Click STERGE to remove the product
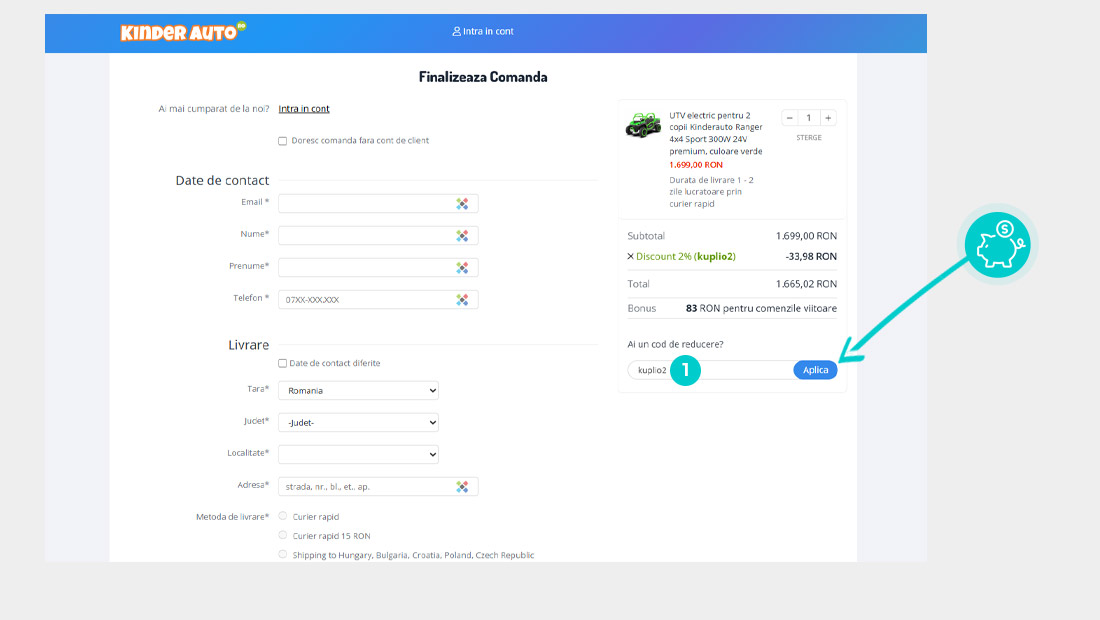The image size is (1100, 620). pyautogui.click(x=809, y=138)
